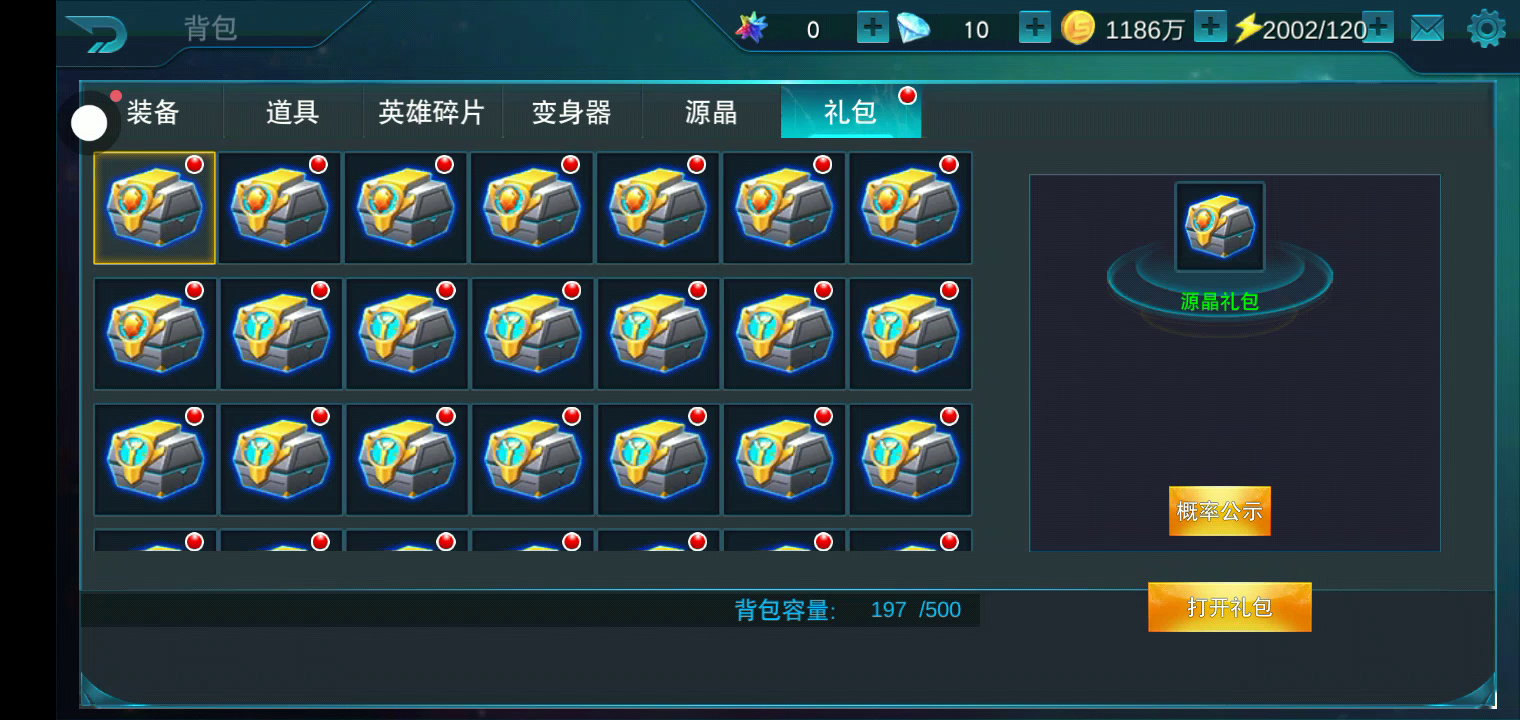Click the 概率公示 button

point(1220,511)
